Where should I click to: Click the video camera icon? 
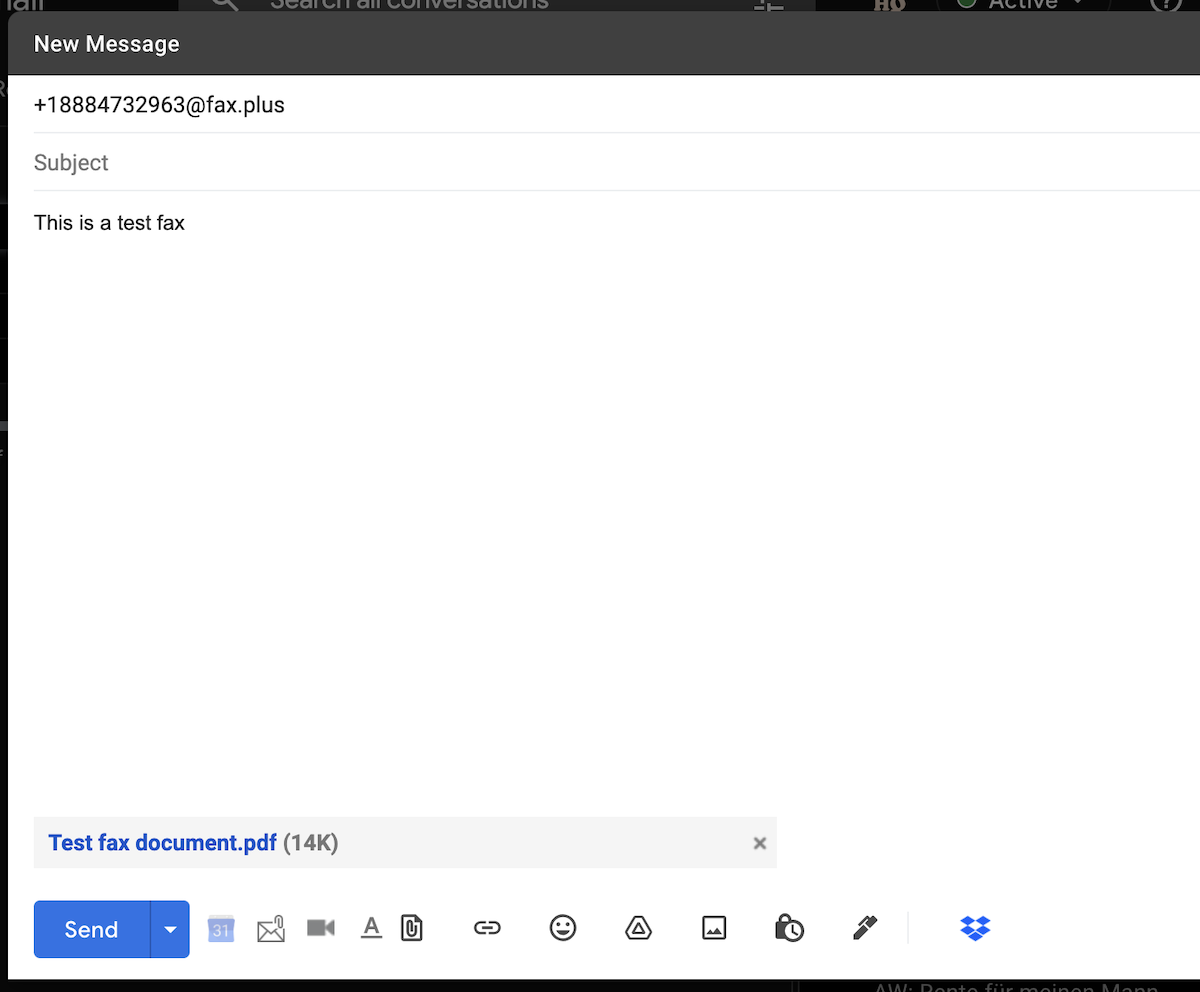click(321, 928)
